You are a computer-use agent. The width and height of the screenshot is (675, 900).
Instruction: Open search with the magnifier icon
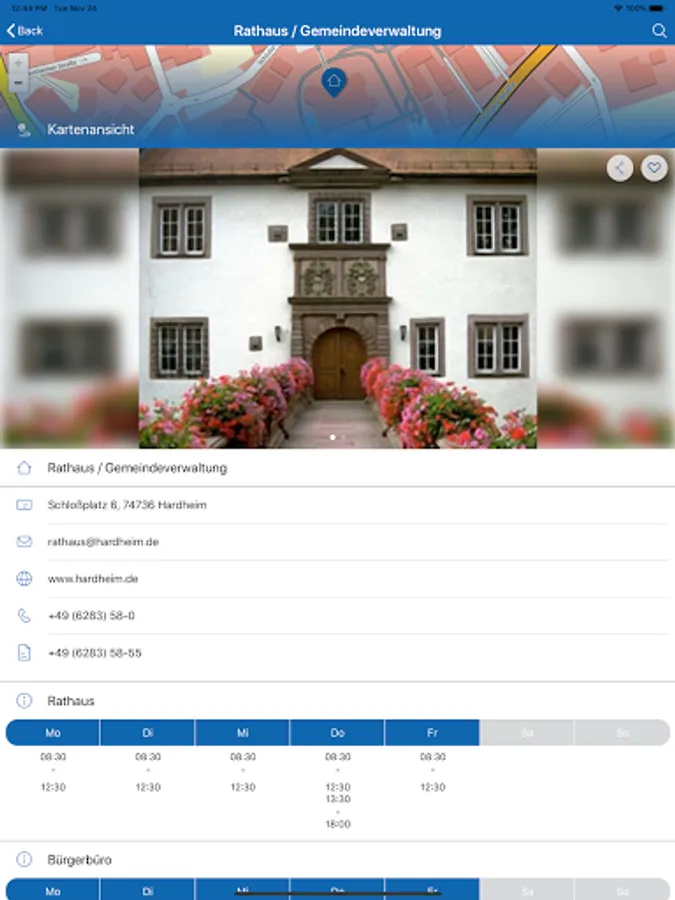click(659, 31)
